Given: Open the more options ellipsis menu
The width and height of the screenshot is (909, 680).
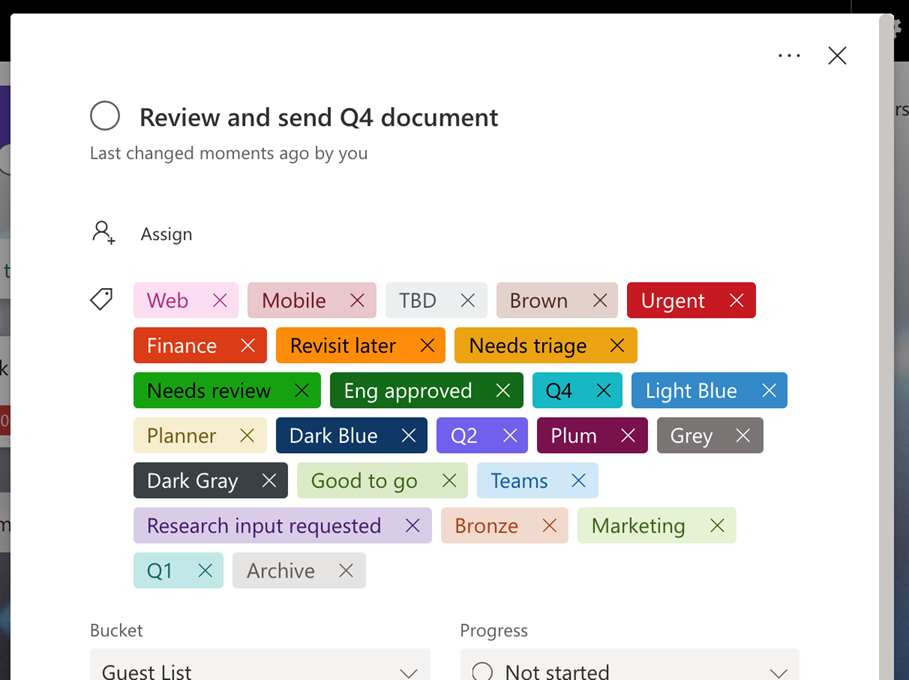Looking at the screenshot, I should (789, 55).
